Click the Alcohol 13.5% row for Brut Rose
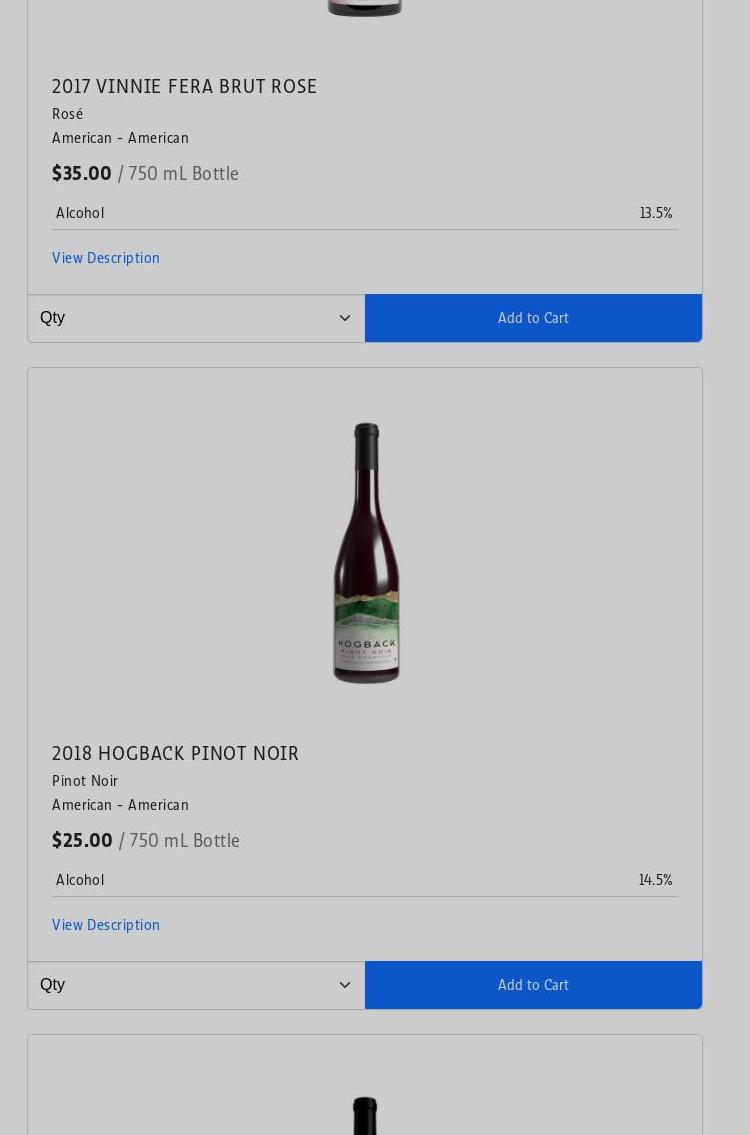750x1135 pixels. click(x=365, y=213)
